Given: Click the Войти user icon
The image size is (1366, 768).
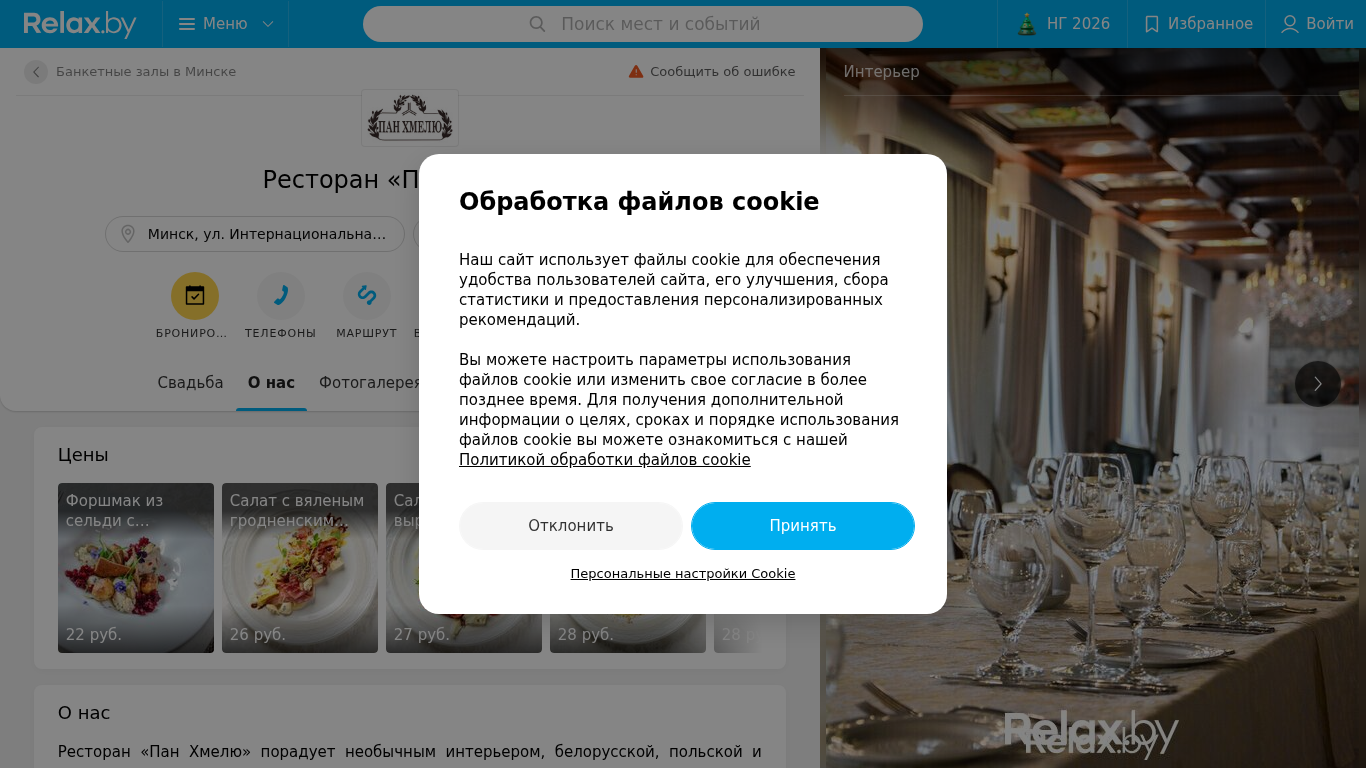Looking at the screenshot, I should coord(1290,24).
